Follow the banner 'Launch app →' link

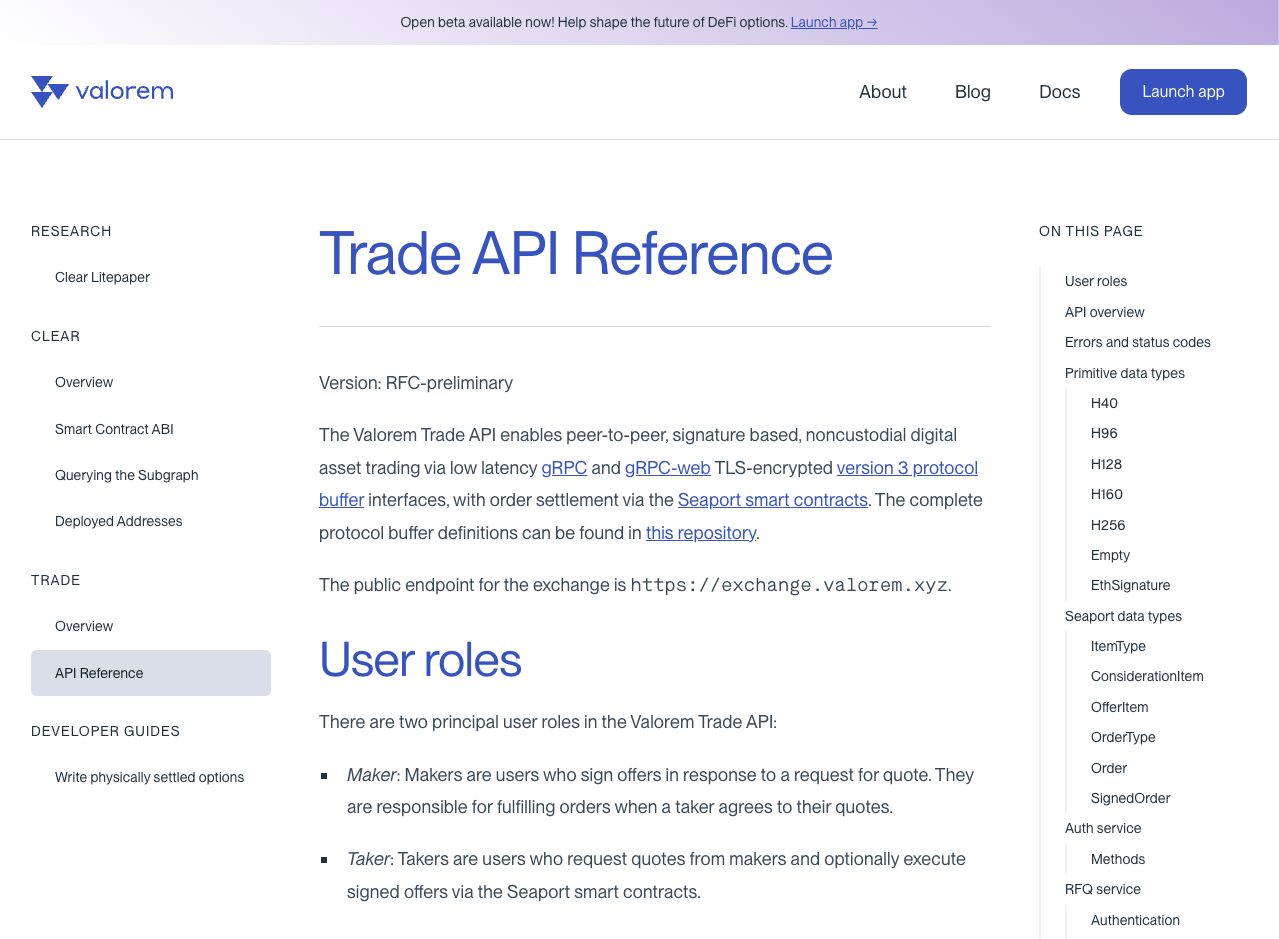[834, 22]
